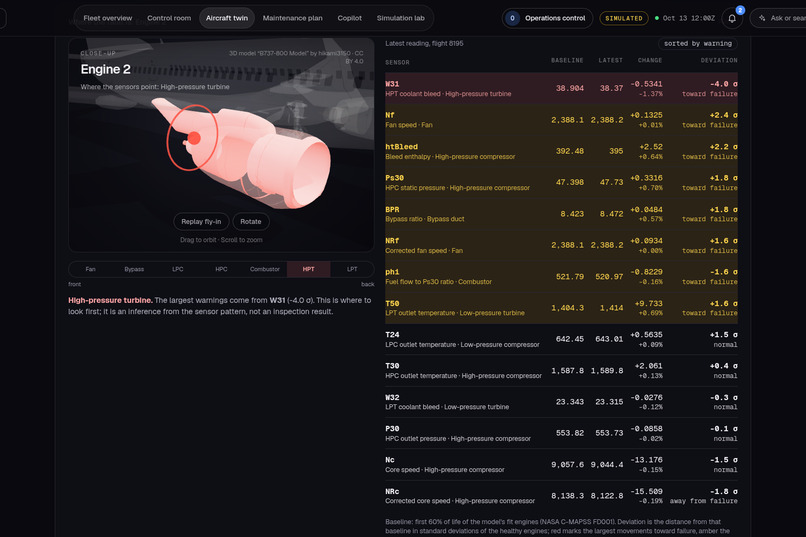This screenshot has width=806, height=537.
Task: Select the T30 HPC outlet temperature row
Action: [561, 371]
